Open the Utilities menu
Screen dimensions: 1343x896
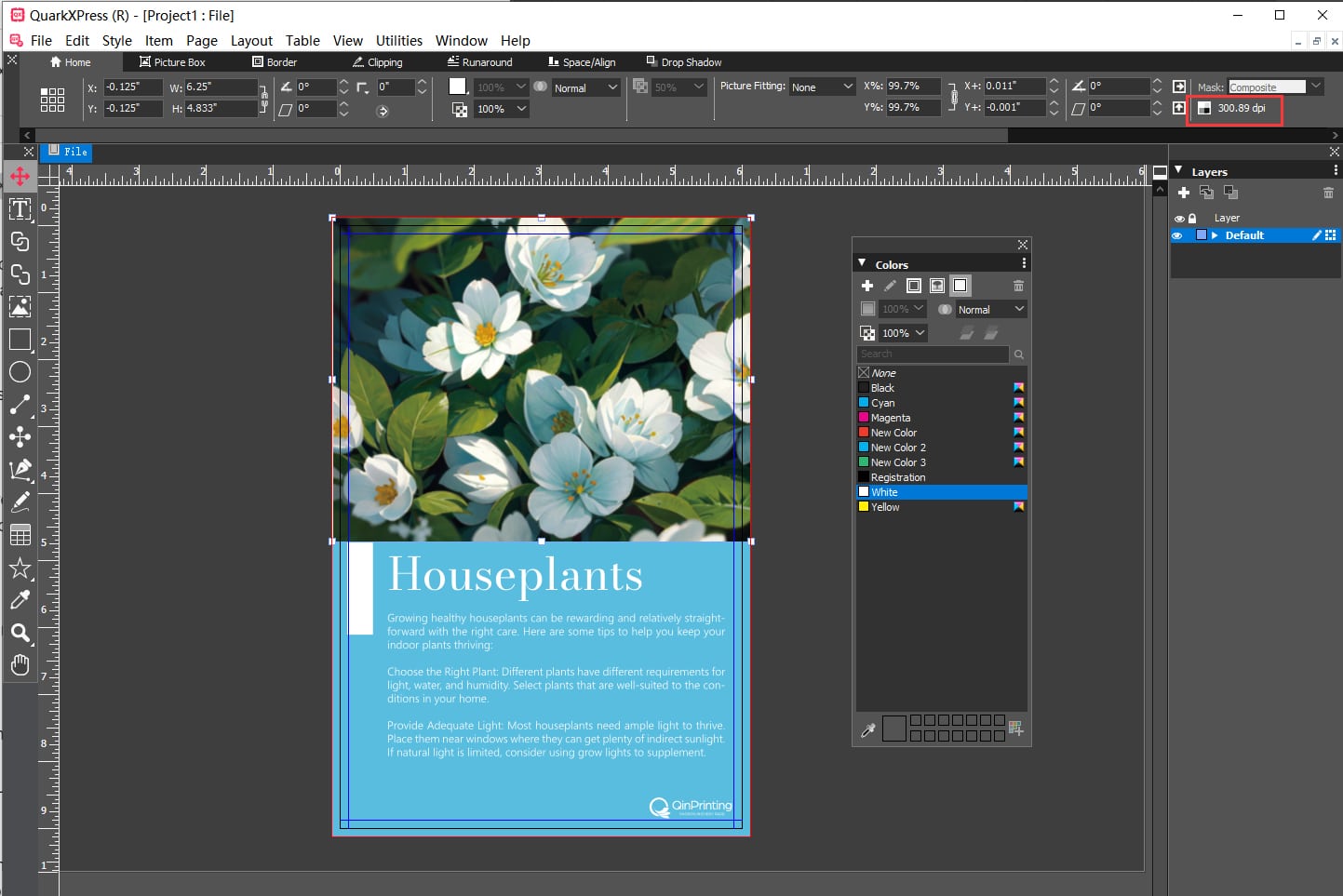(x=399, y=40)
